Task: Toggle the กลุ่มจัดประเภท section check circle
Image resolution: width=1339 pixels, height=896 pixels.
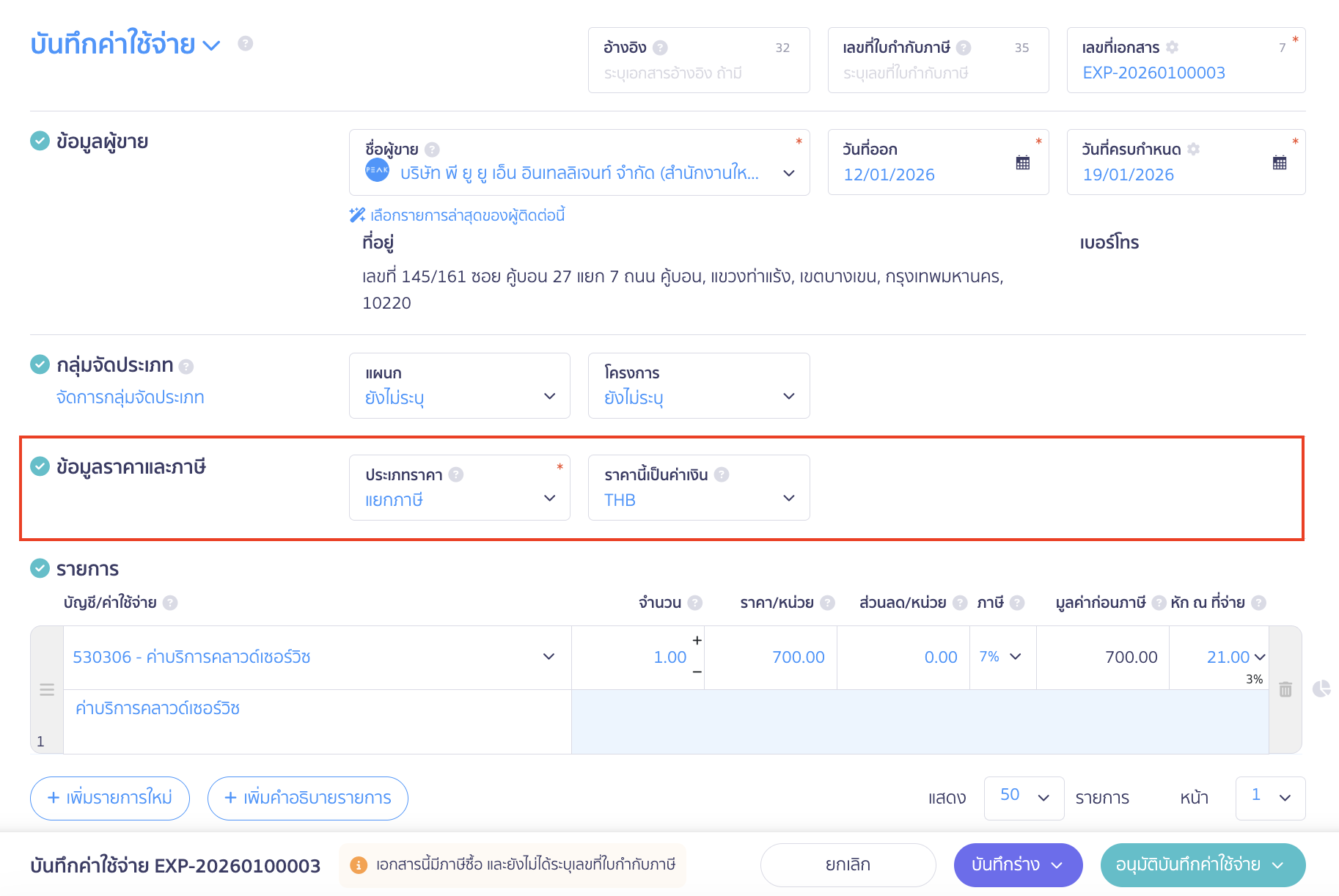Action: coord(40,364)
